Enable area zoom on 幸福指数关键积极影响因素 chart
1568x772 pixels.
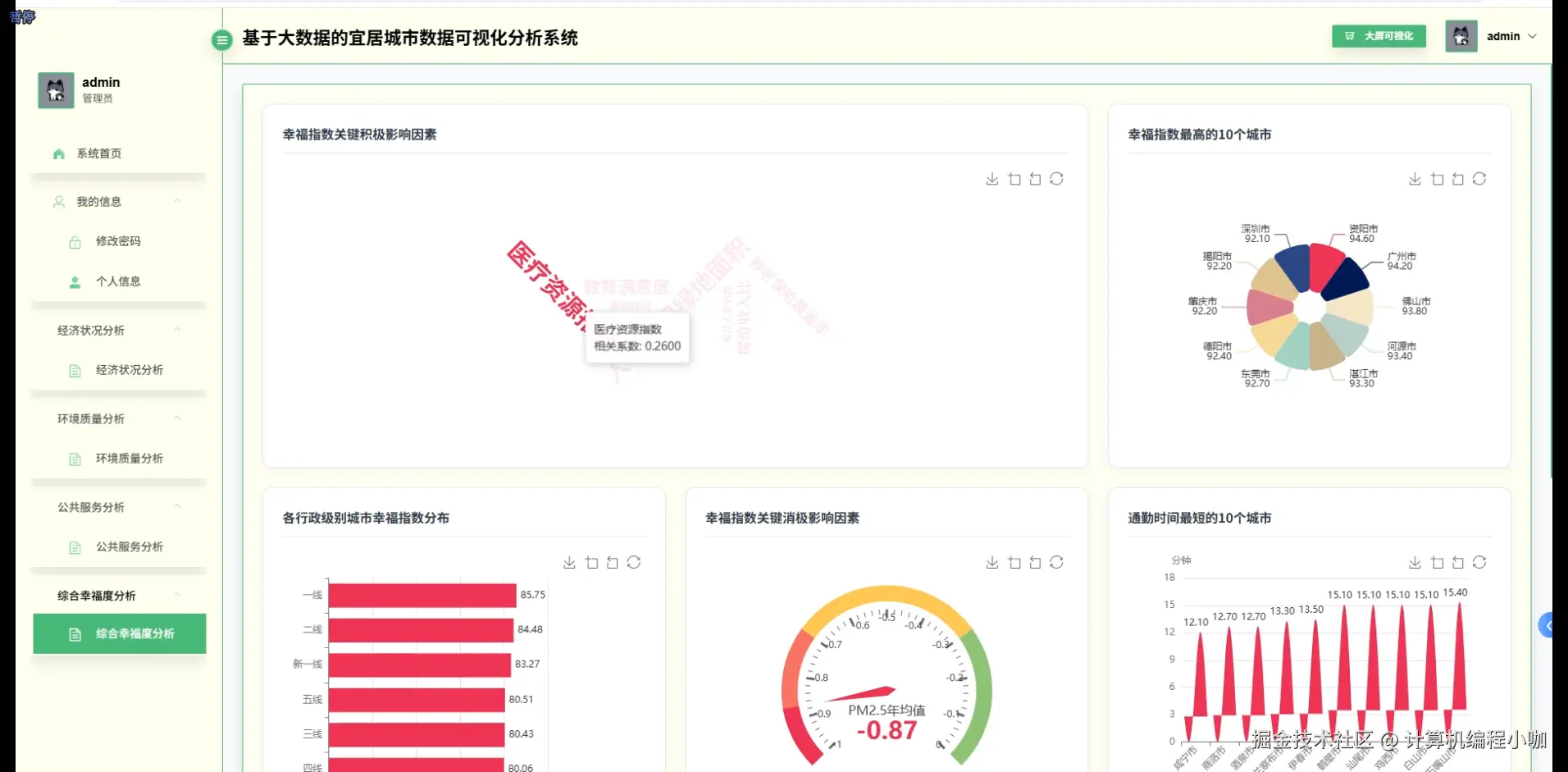tap(1014, 179)
